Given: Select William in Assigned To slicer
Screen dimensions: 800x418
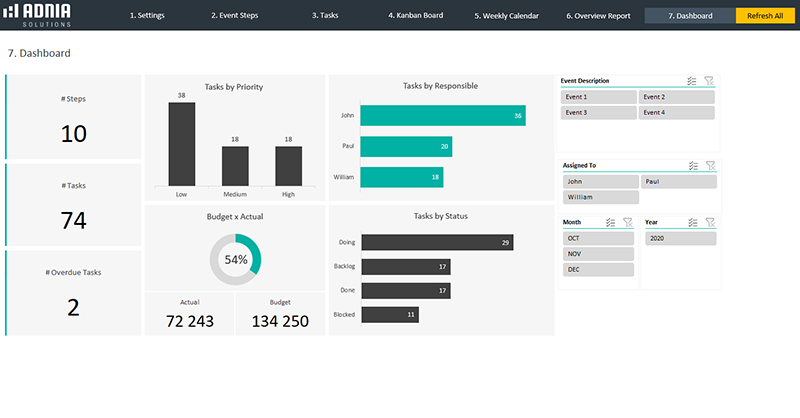Looking at the screenshot, I should click(597, 197).
